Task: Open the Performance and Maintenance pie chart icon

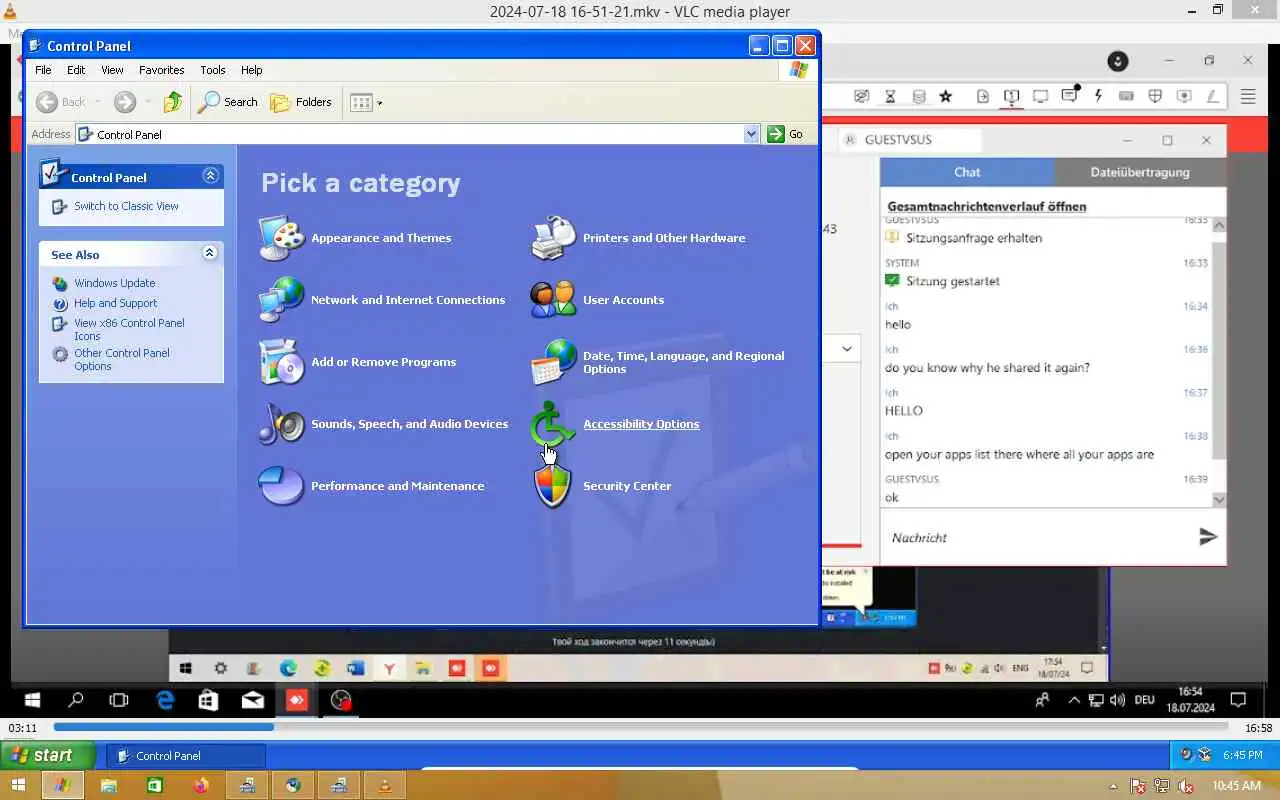Action: click(x=282, y=486)
